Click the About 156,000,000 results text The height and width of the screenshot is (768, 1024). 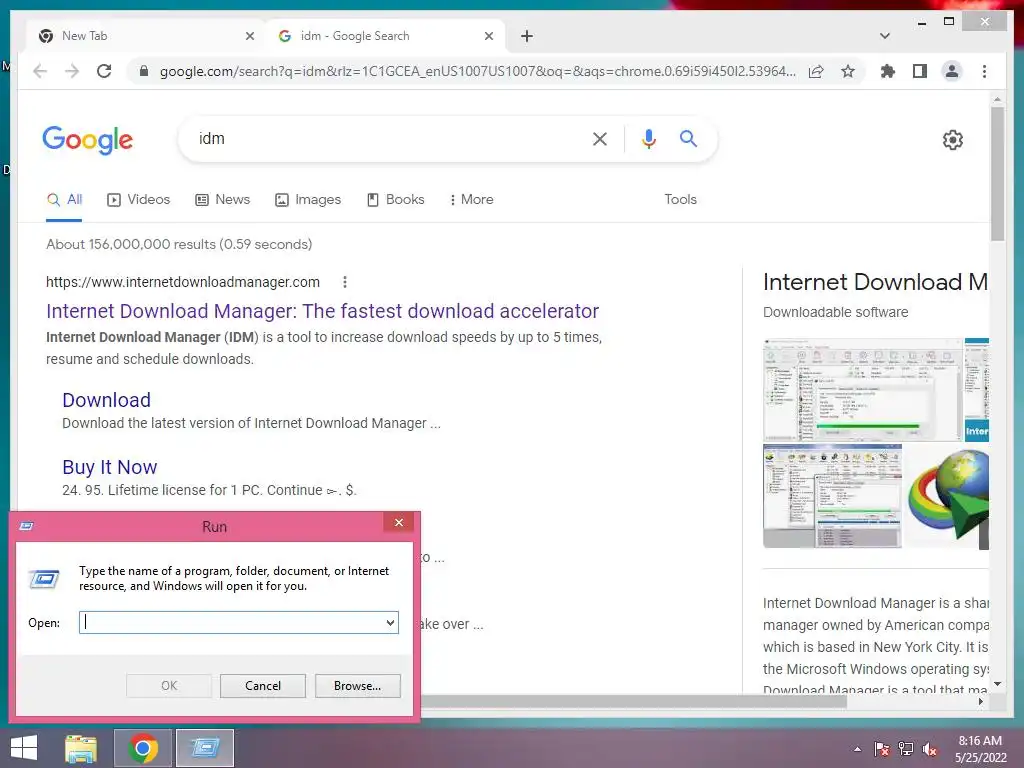[x=179, y=244]
